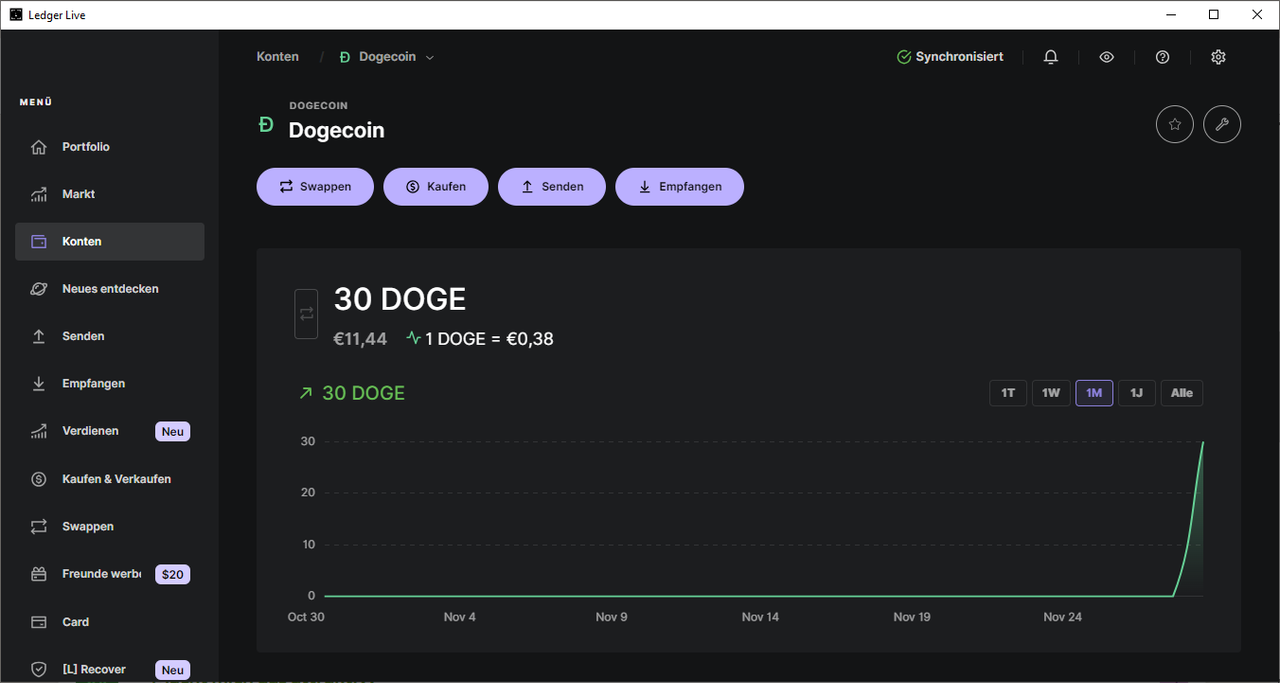Go back to Konten via breadcrumb
This screenshot has width=1280, height=683.
tap(278, 57)
